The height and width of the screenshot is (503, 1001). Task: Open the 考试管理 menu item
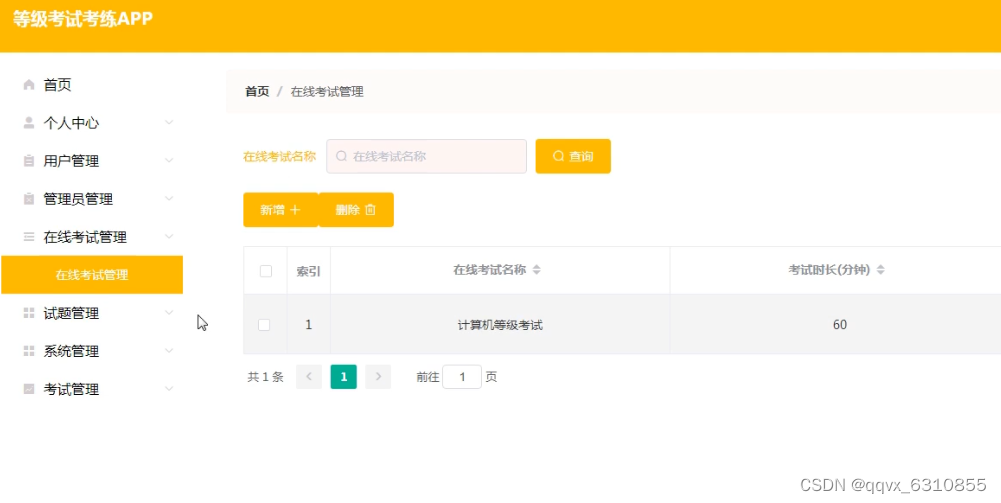click(92, 389)
